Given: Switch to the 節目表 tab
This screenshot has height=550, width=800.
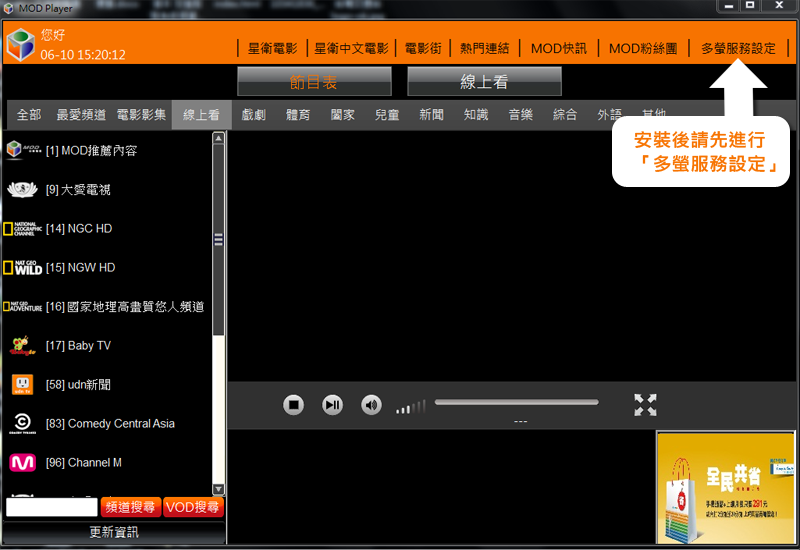Looking at the screenshot, I should [x=314, y=82].
